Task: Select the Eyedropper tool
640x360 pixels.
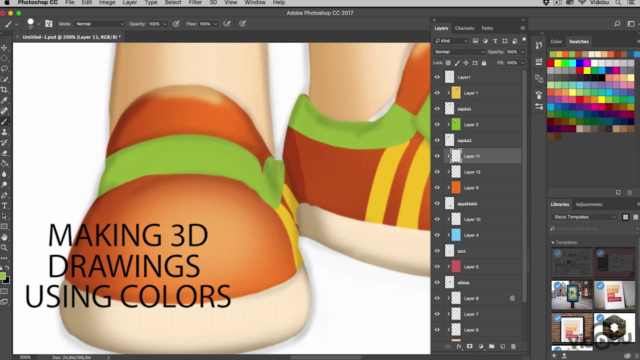Action: point(4,100)
